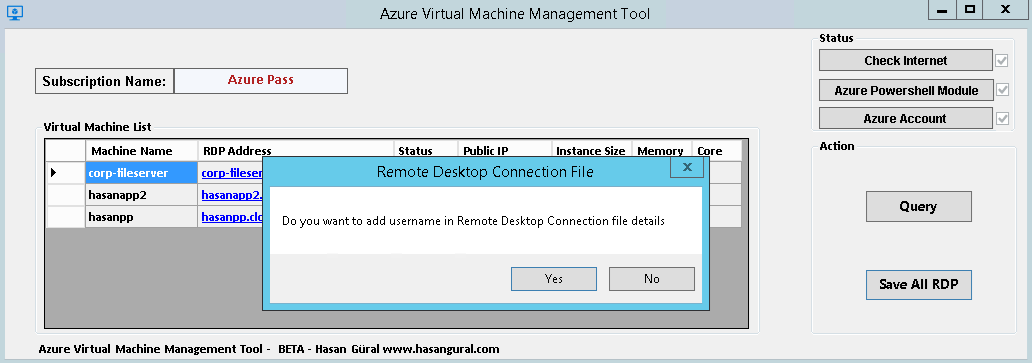Image resolution: width=1032 pixels, height=363 pixels.
Task: Click Save All RDP button
Action: [918, 285]
